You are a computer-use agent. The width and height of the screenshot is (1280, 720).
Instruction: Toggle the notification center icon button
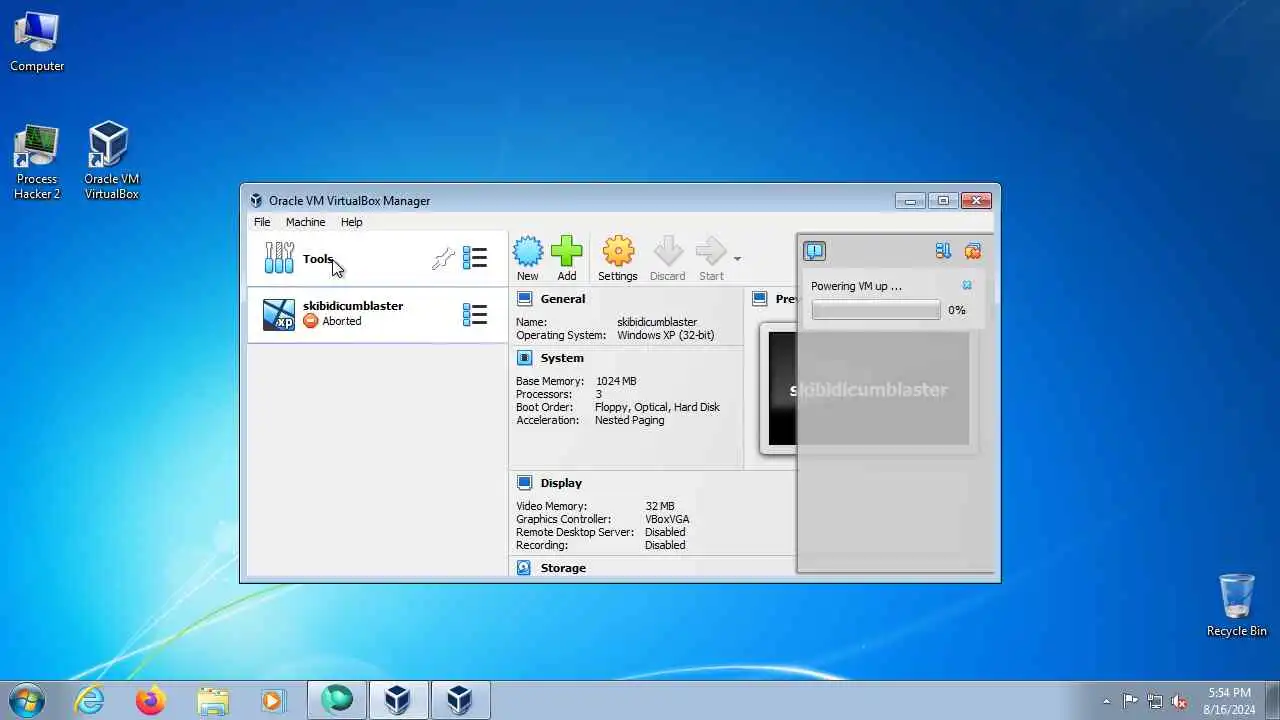coord(814,251)
